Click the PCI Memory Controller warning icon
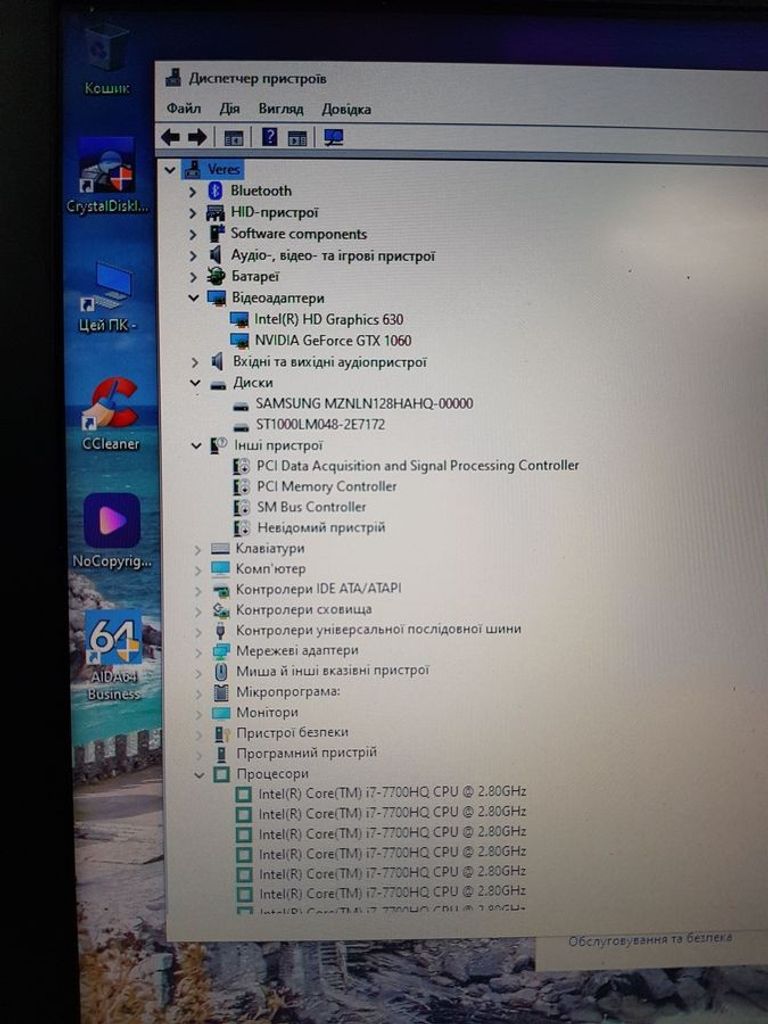The height and width of the screenshot is (1024, 768). 242,487
